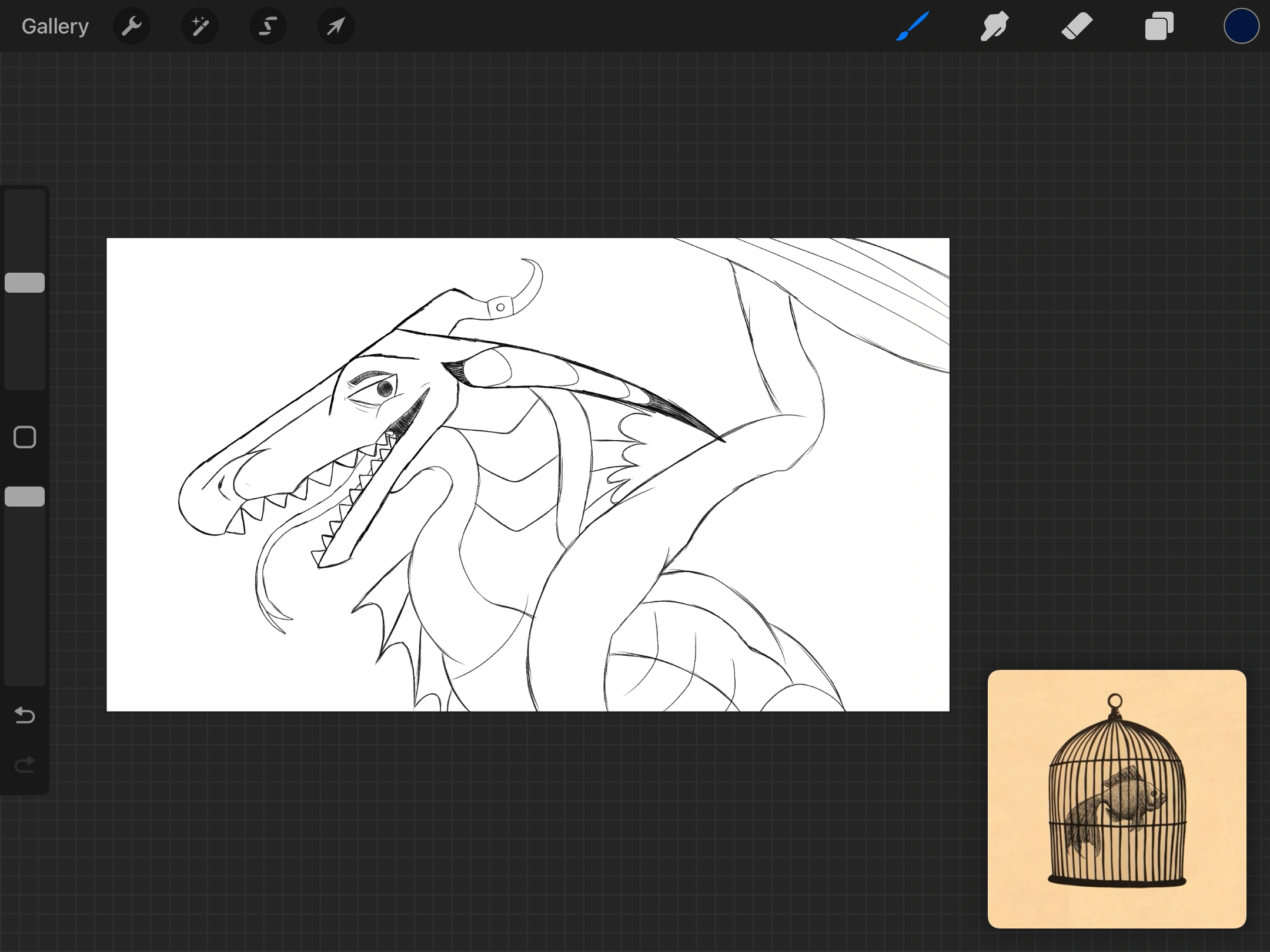1270x952 pixels.
Task: Tap the brush size slider
Action: [24, 282]
